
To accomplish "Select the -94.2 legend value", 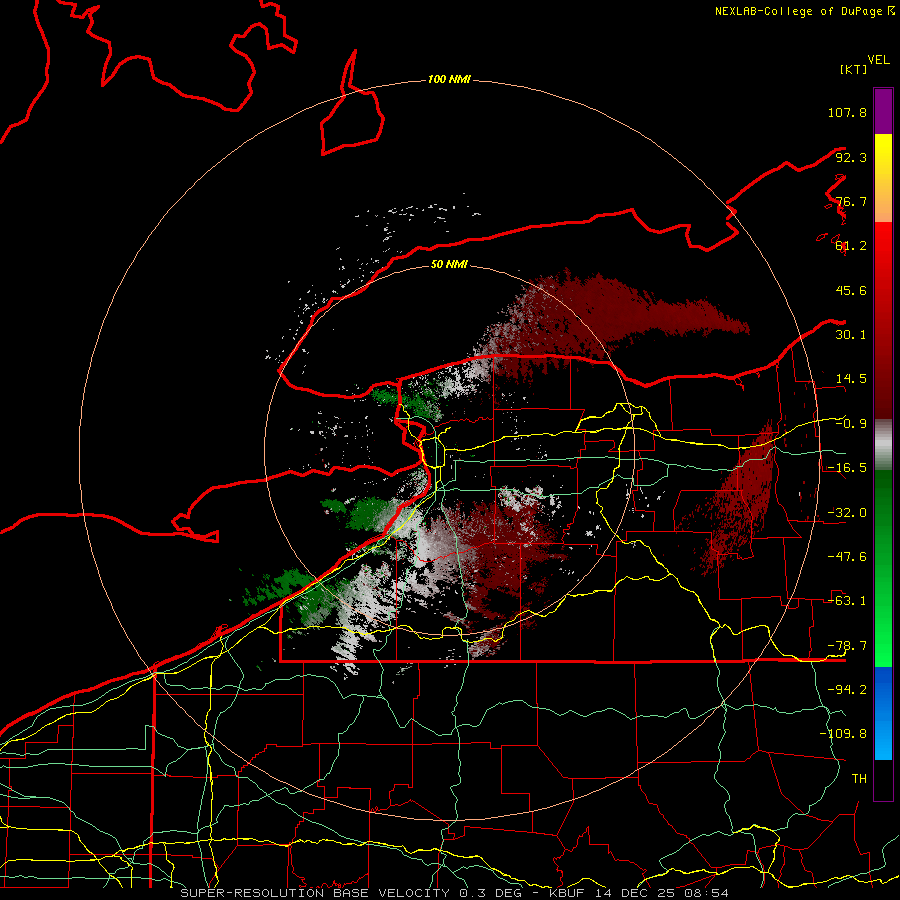I will click(x=847, y=689).
